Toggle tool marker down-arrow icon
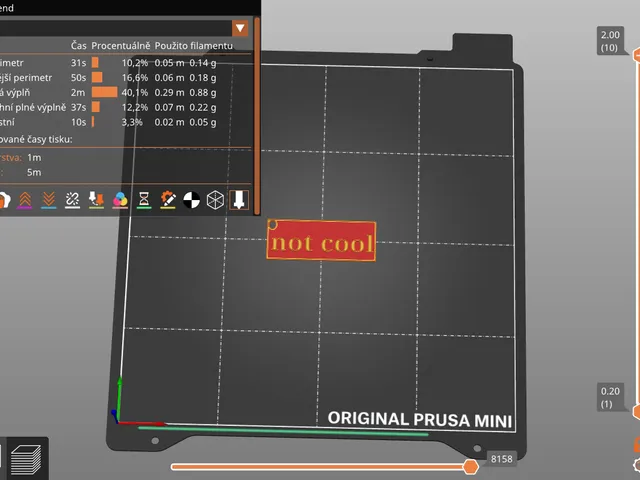 click(x=239, y=200)
